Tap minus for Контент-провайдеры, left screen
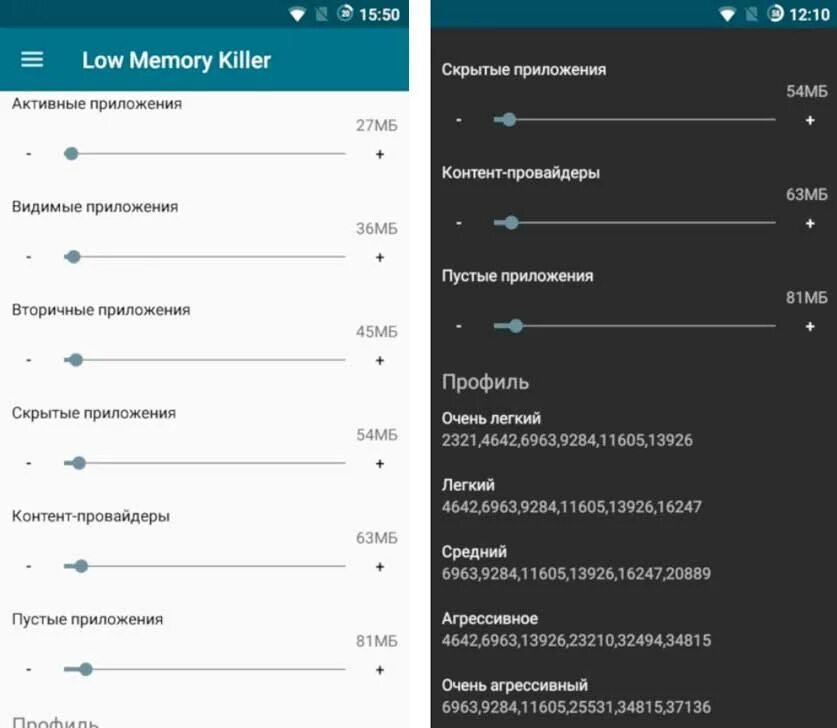 click(x=29, y=566)
